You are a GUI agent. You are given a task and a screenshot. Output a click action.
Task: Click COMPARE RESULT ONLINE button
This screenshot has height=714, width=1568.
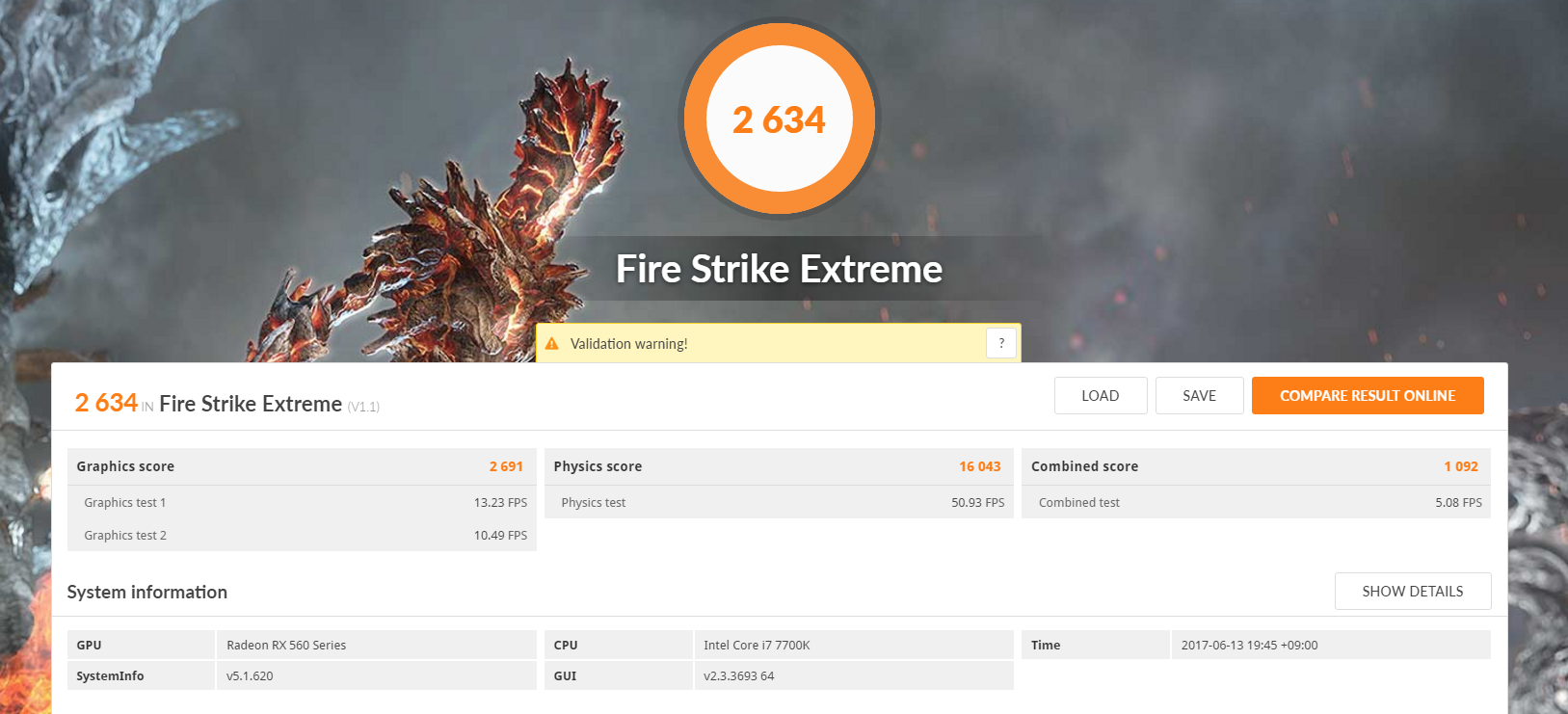coord(1368,395)
